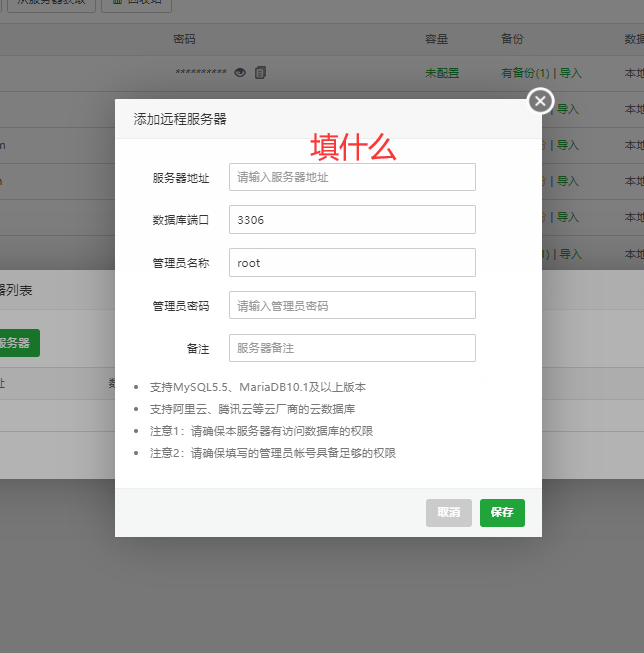
Task: Click the 未配置 capacity link
Action: click(442, 73)
